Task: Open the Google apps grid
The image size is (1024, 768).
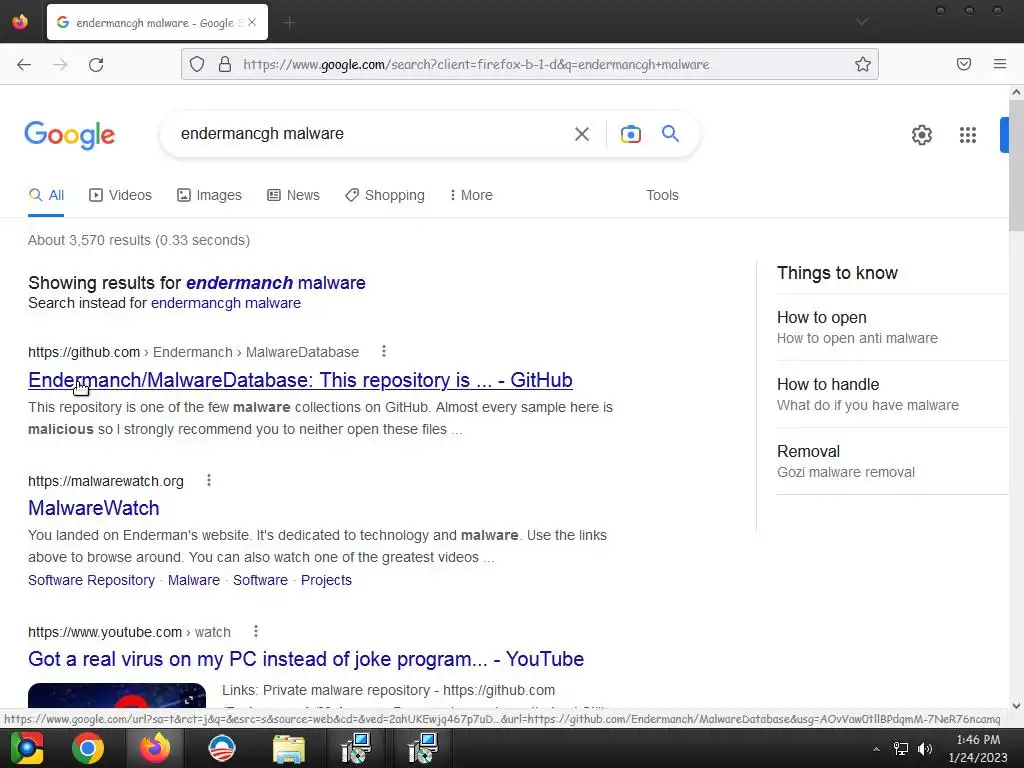Action: (x=968, y=135)
